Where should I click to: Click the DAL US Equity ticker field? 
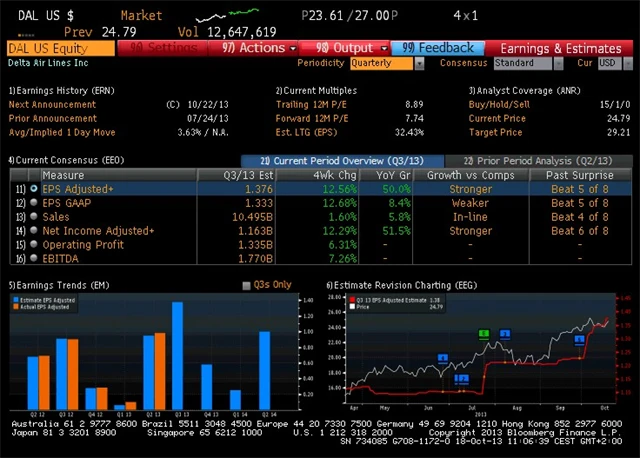tap(60, 47)
